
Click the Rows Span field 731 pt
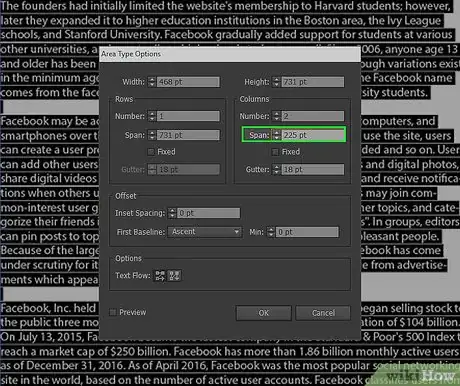coord(188,135)
